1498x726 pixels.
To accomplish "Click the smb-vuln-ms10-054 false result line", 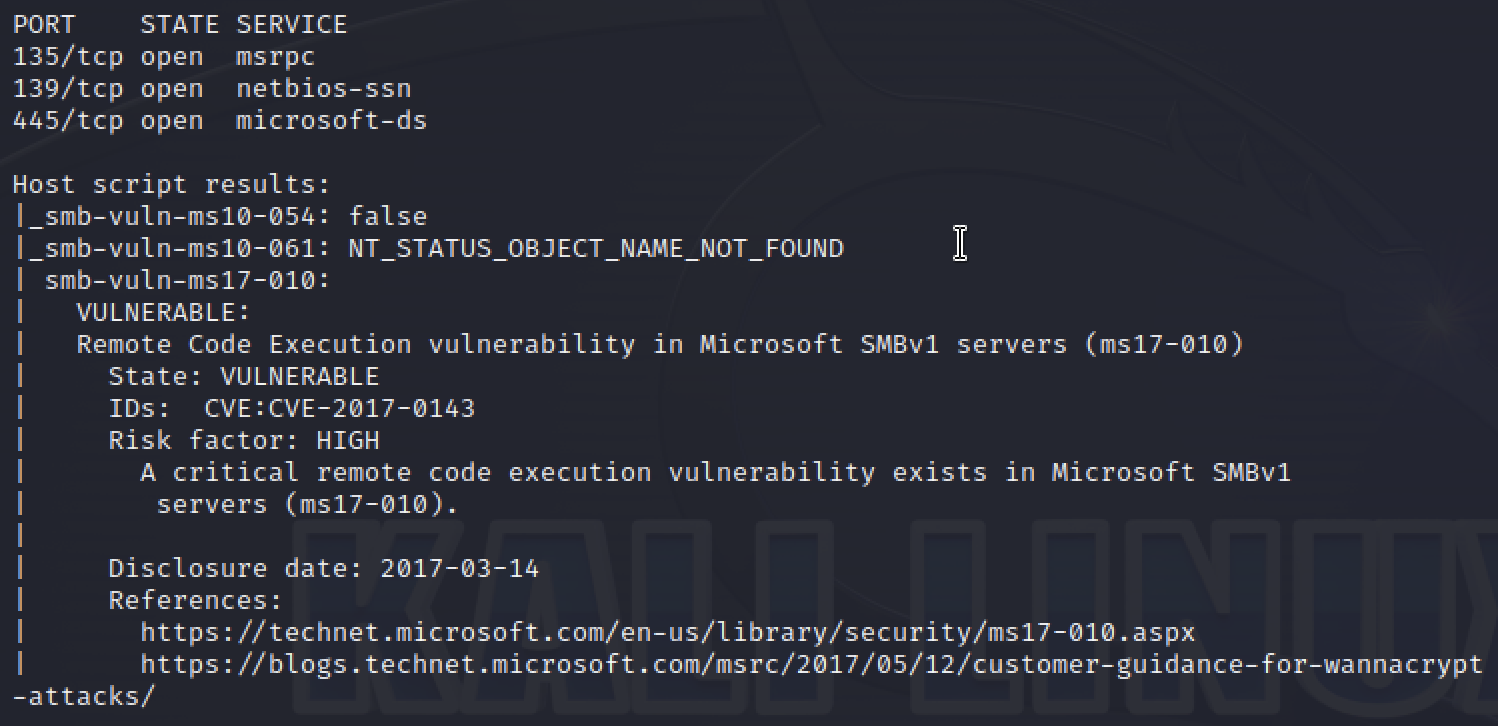I will click(228, 217).
